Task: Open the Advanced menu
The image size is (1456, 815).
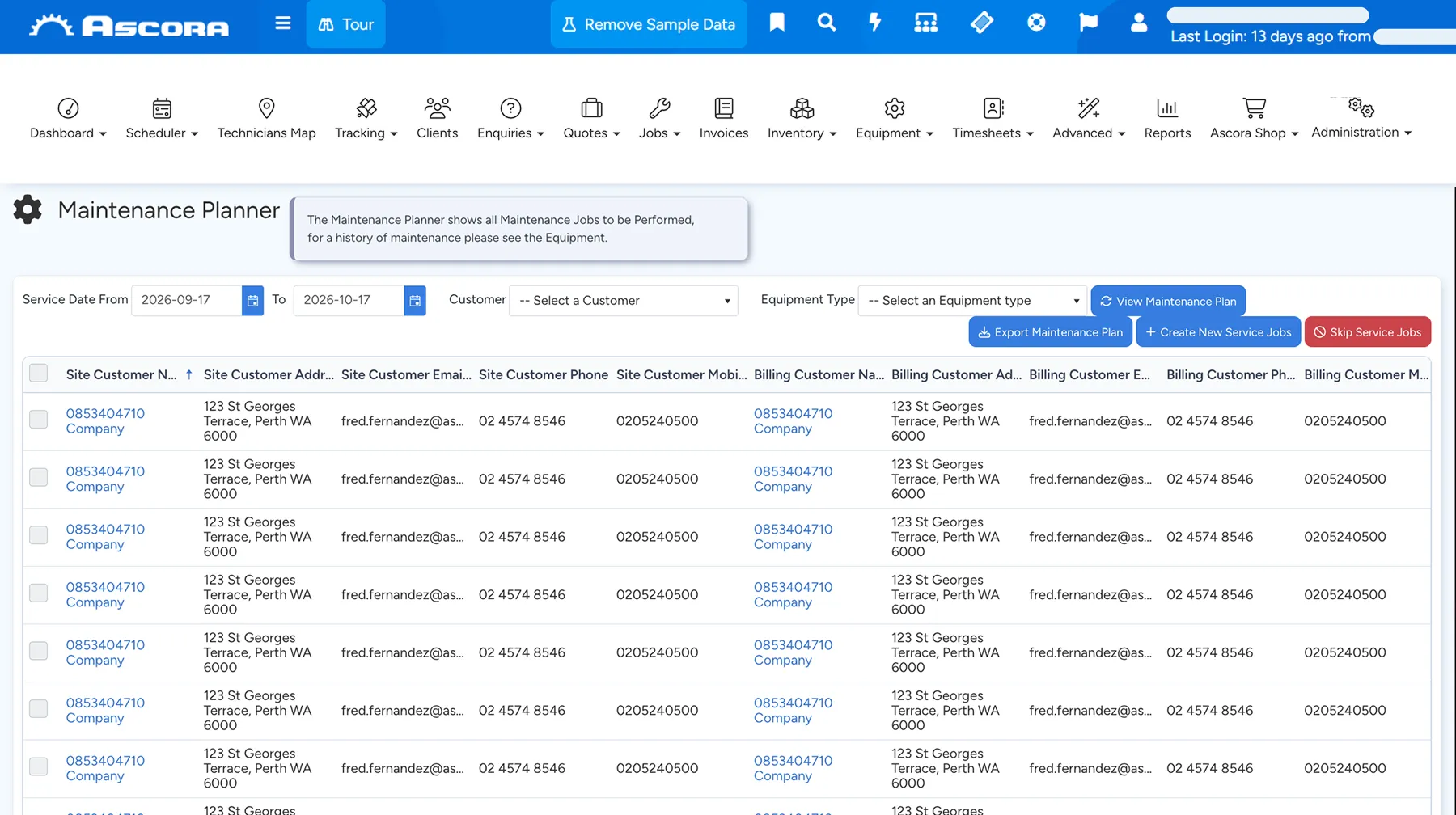Action: pos(1089,118)
